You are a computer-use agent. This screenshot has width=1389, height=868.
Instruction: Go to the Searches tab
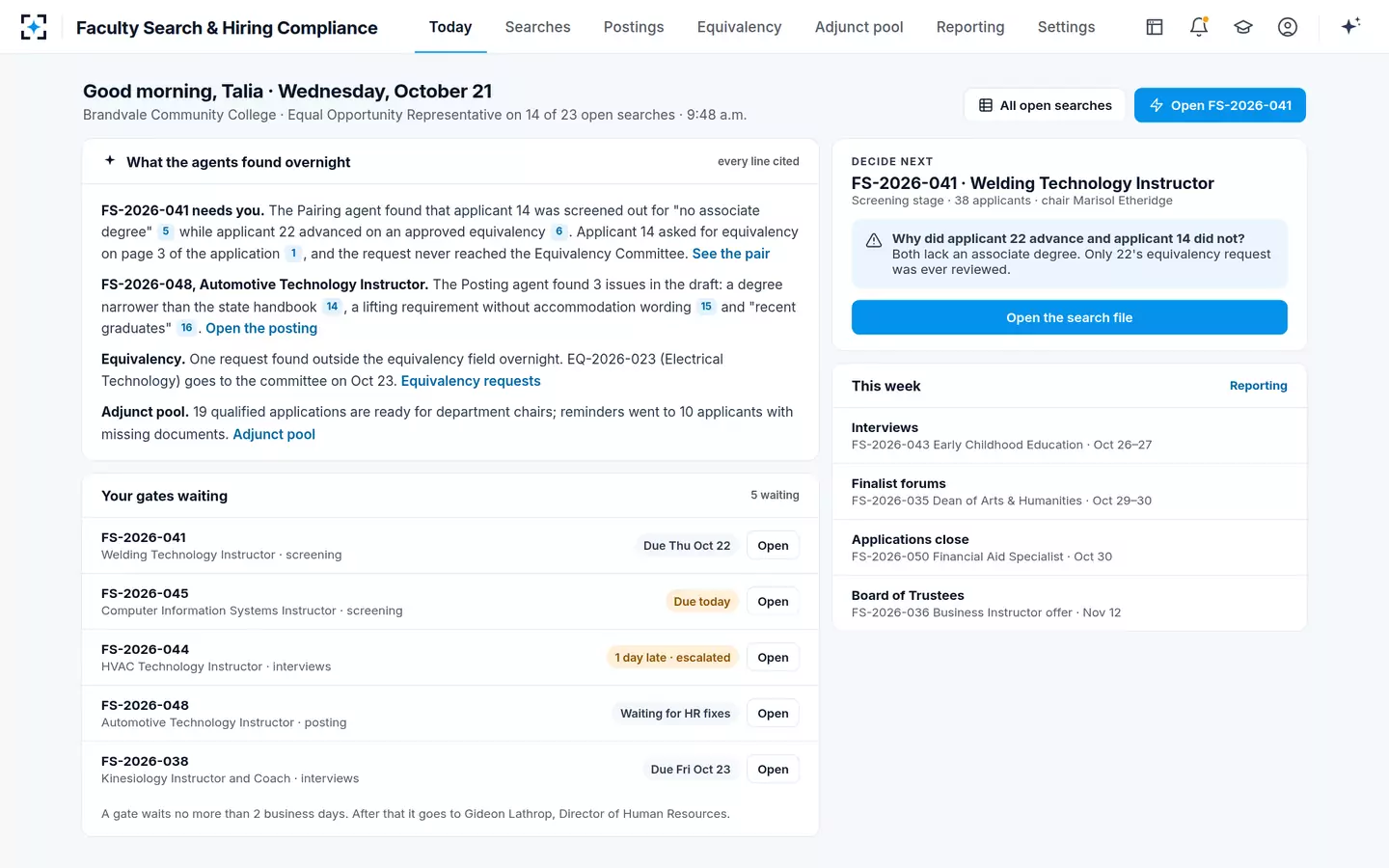pos(537,27)
